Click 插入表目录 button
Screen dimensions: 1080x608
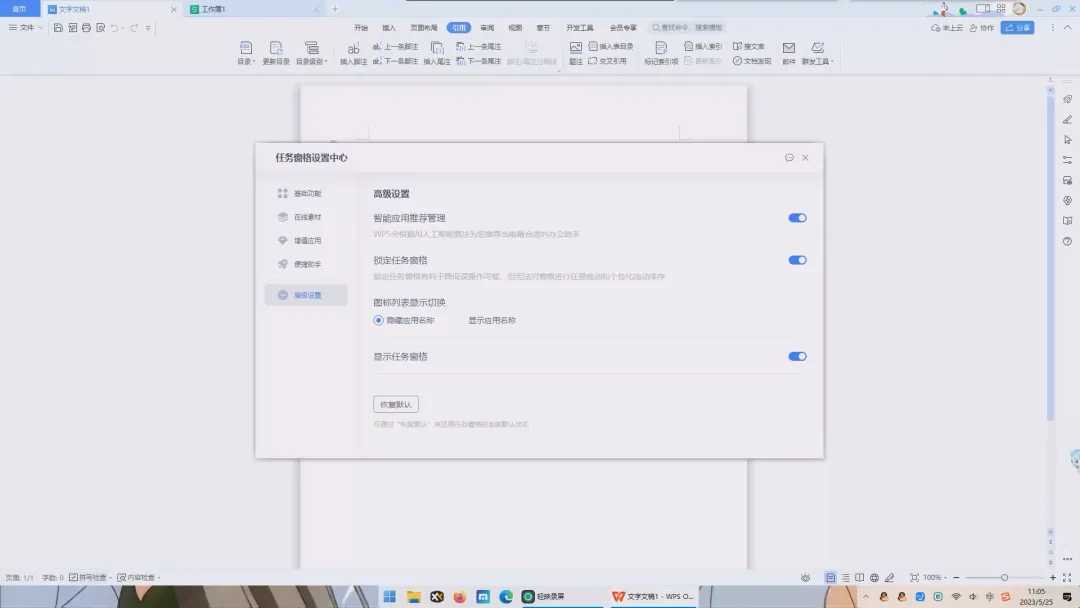click(x=611, y=47)
